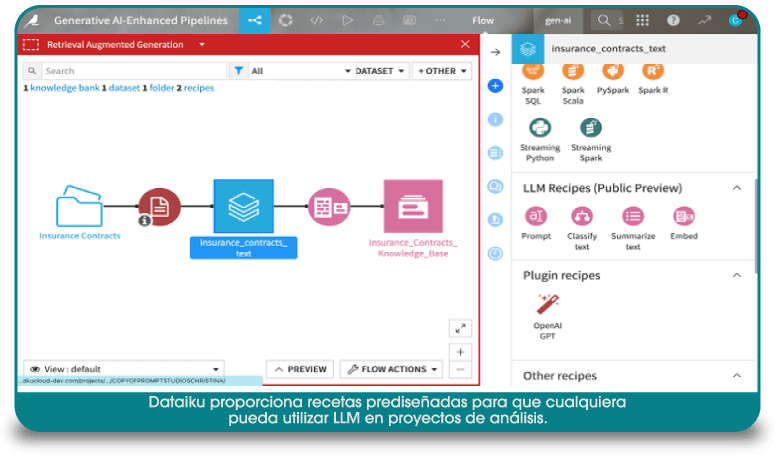Select the Prompt LLM recipe
Screen dimensions: 775x468
536,216
